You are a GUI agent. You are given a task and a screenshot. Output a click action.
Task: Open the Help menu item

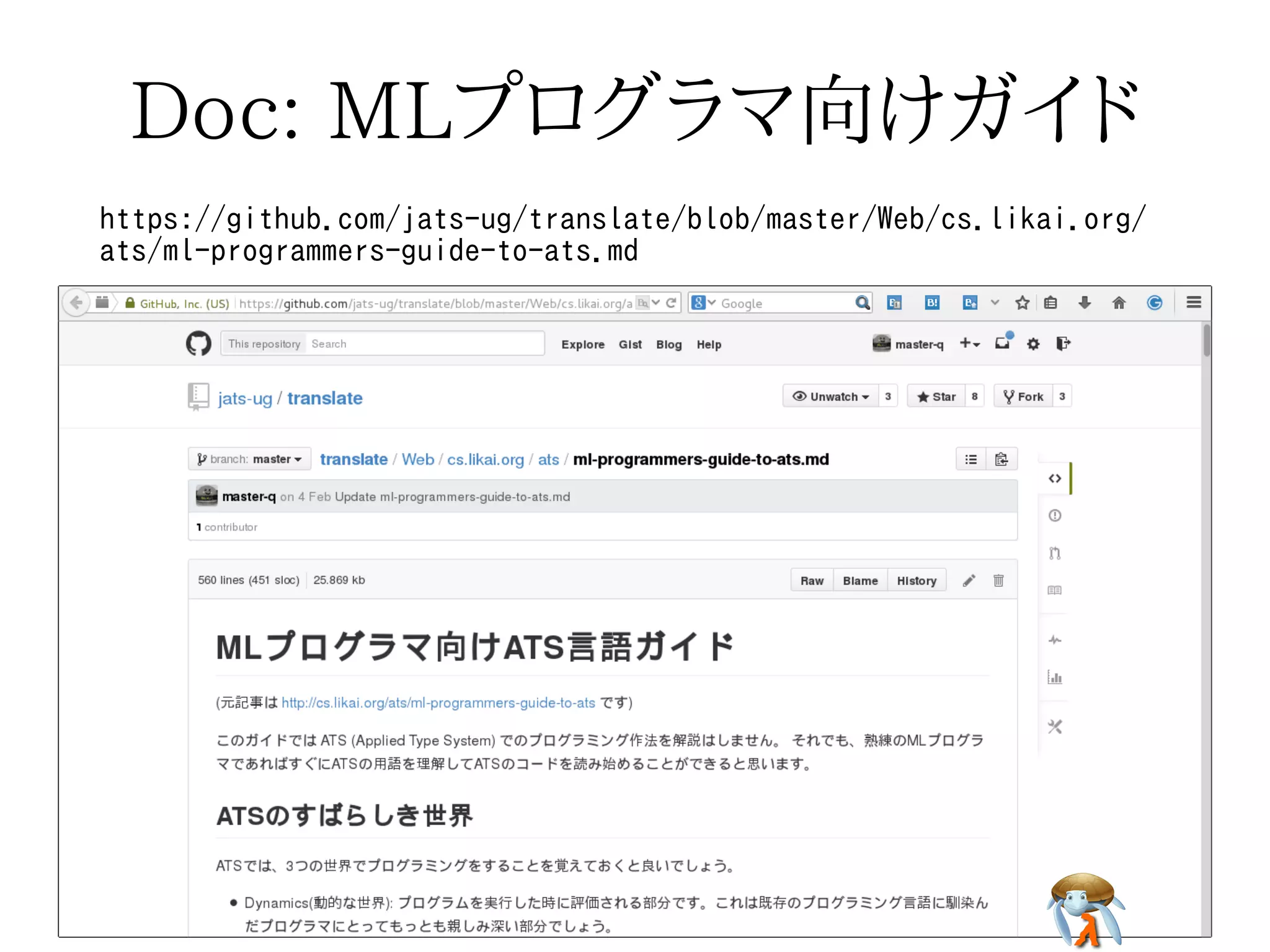(x=709, y=345)
